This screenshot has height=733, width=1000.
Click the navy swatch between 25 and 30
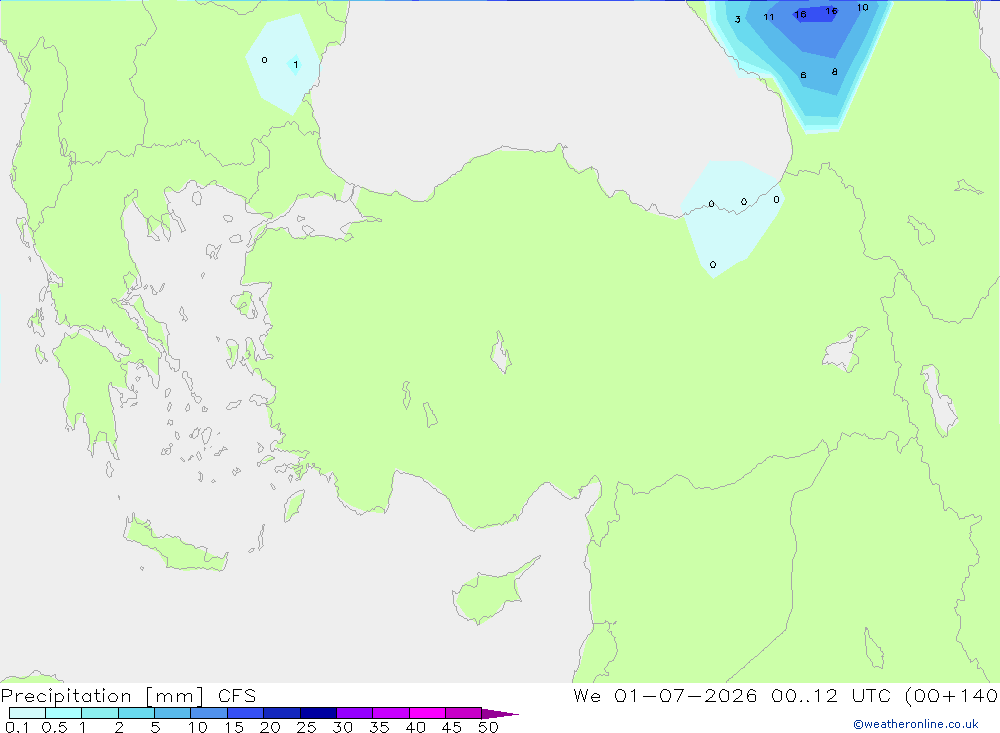click(x=318, y=713)
